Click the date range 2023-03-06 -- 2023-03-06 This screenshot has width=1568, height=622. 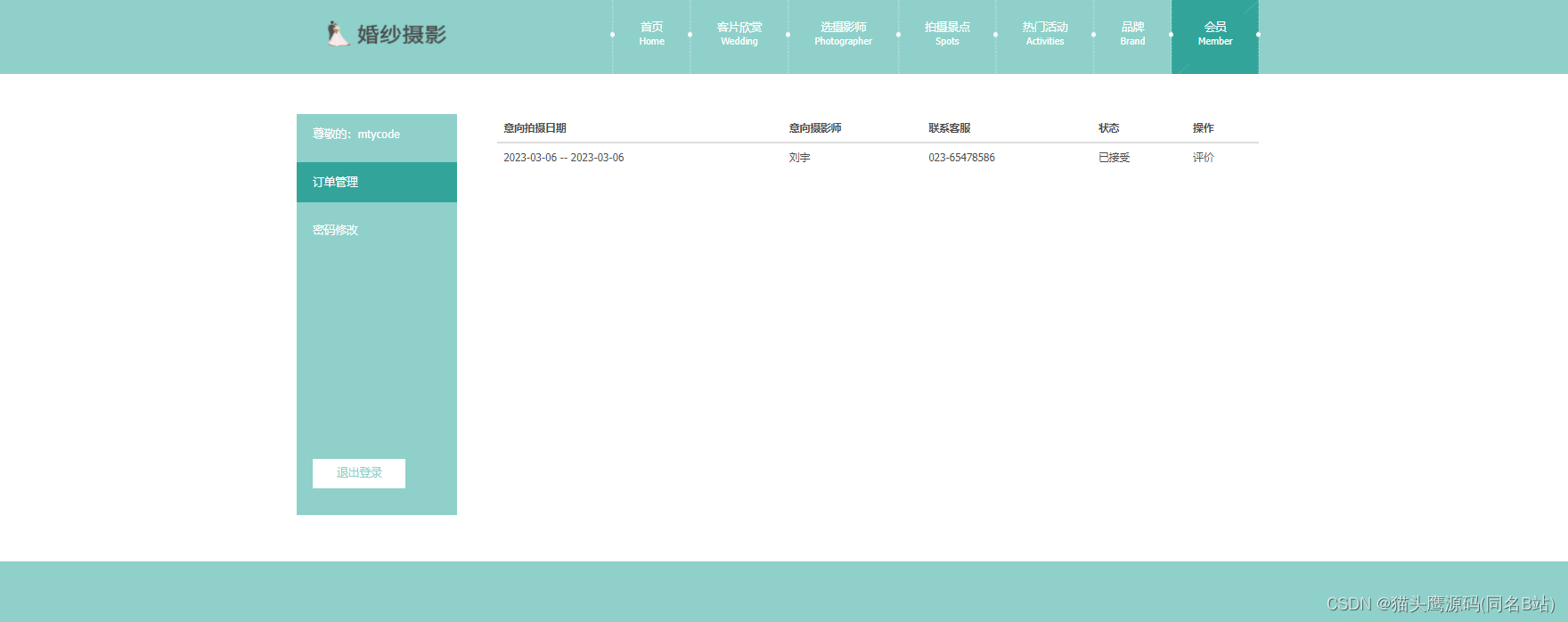tap(564, 158)
